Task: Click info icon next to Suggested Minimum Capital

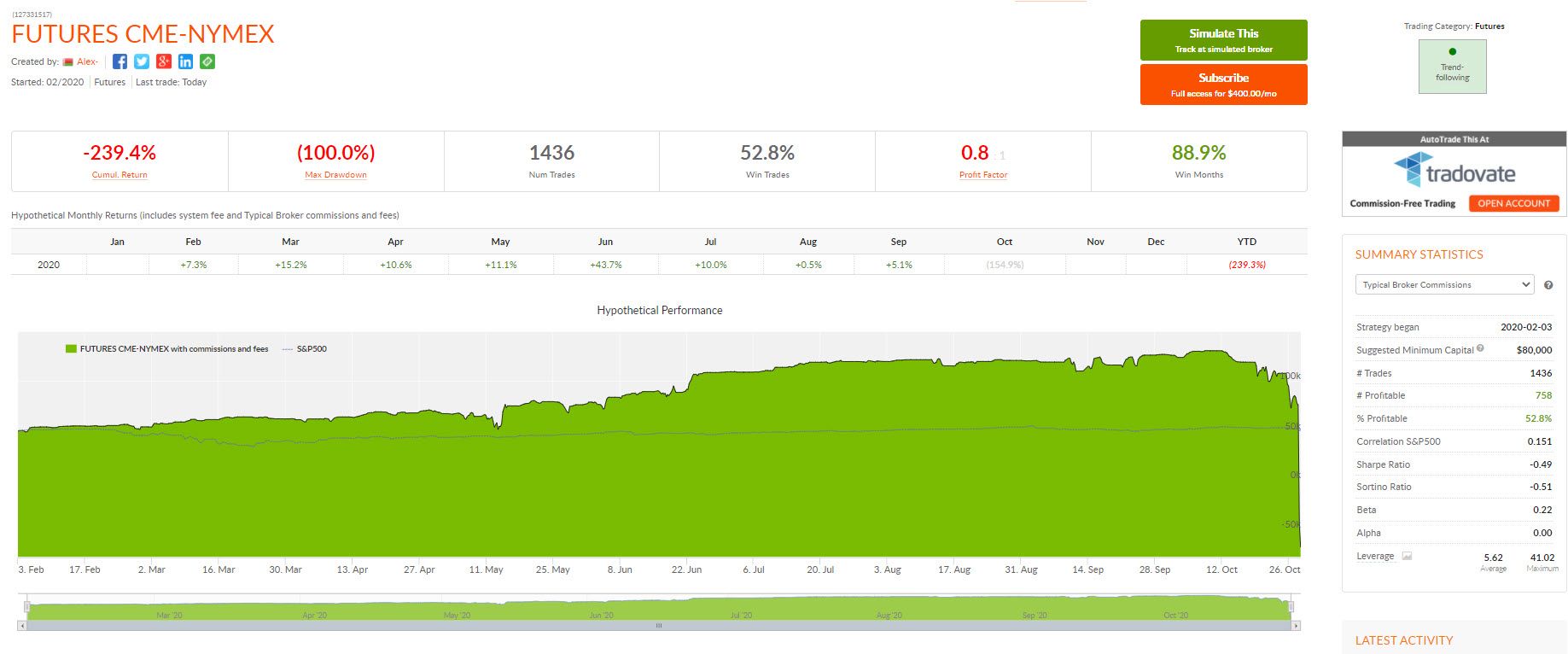Action: tap(1480, 348)
